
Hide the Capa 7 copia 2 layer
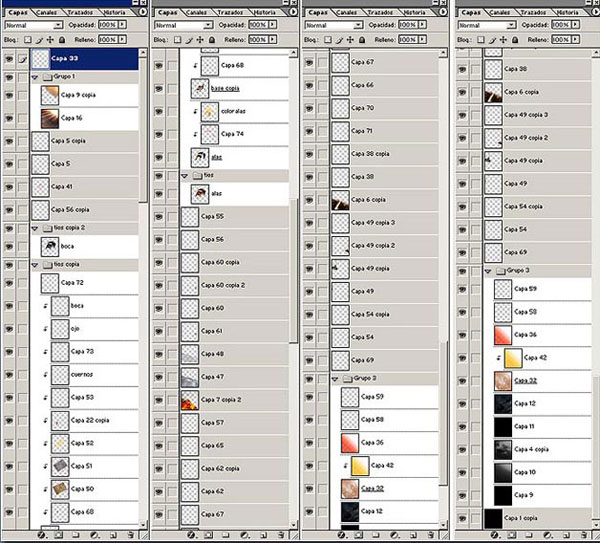pyautogui.click(x=159, y=400)
